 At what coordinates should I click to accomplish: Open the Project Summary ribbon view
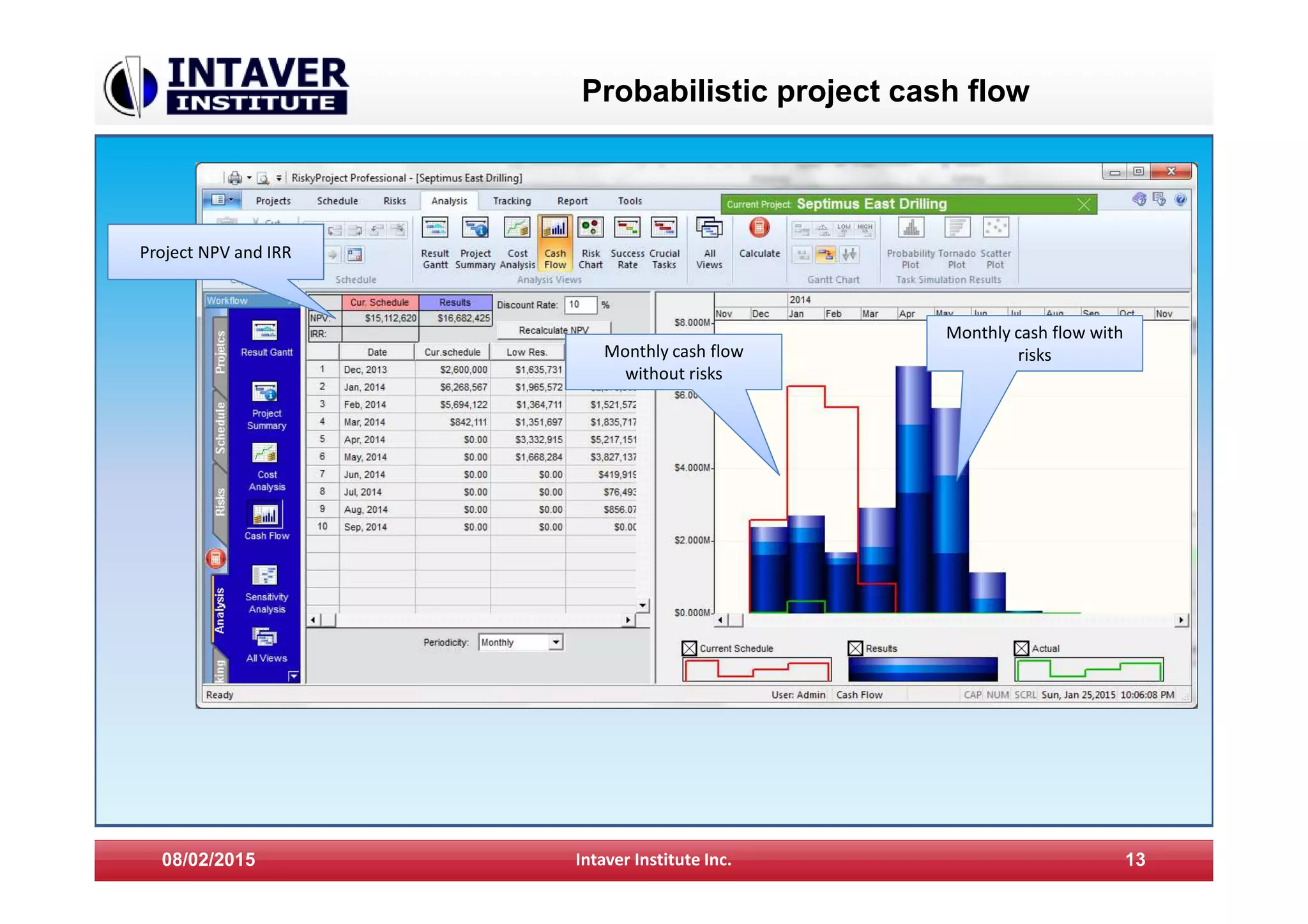[475, 243]
